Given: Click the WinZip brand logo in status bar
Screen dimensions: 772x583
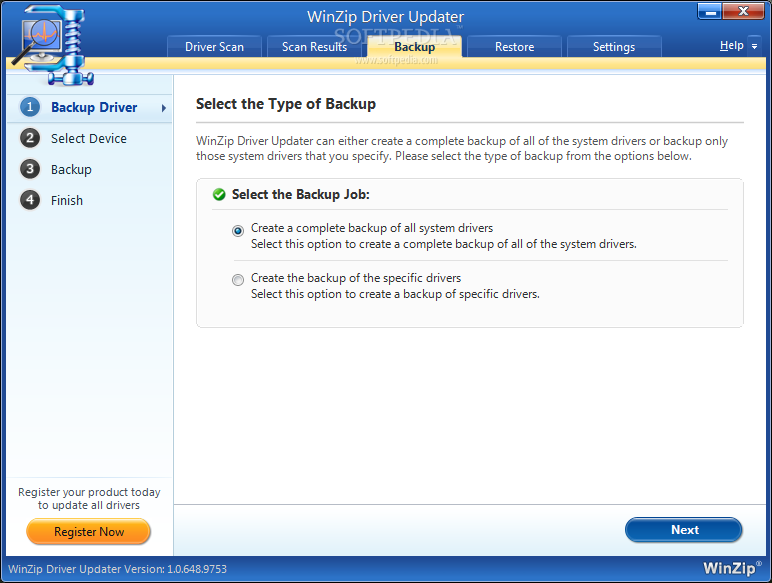Looking at the screenshot, I should (732, 568).
